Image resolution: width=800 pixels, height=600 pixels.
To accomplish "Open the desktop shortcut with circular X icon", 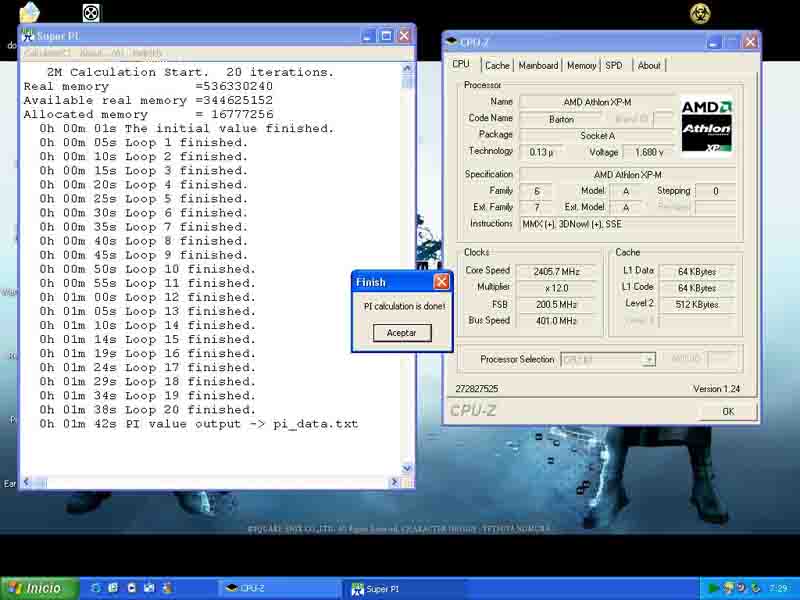I will [91, 13].
